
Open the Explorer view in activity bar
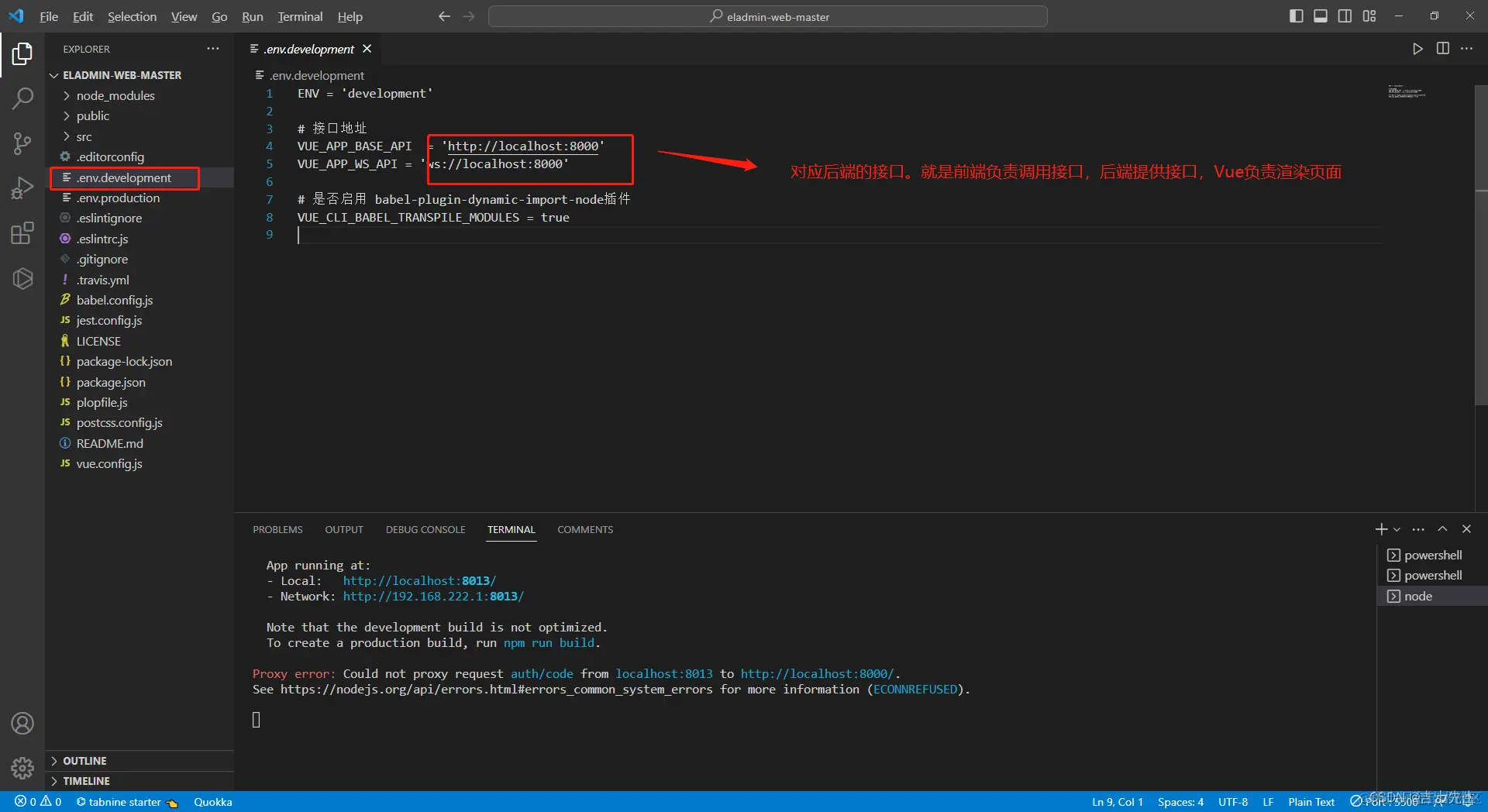point(22,53)
